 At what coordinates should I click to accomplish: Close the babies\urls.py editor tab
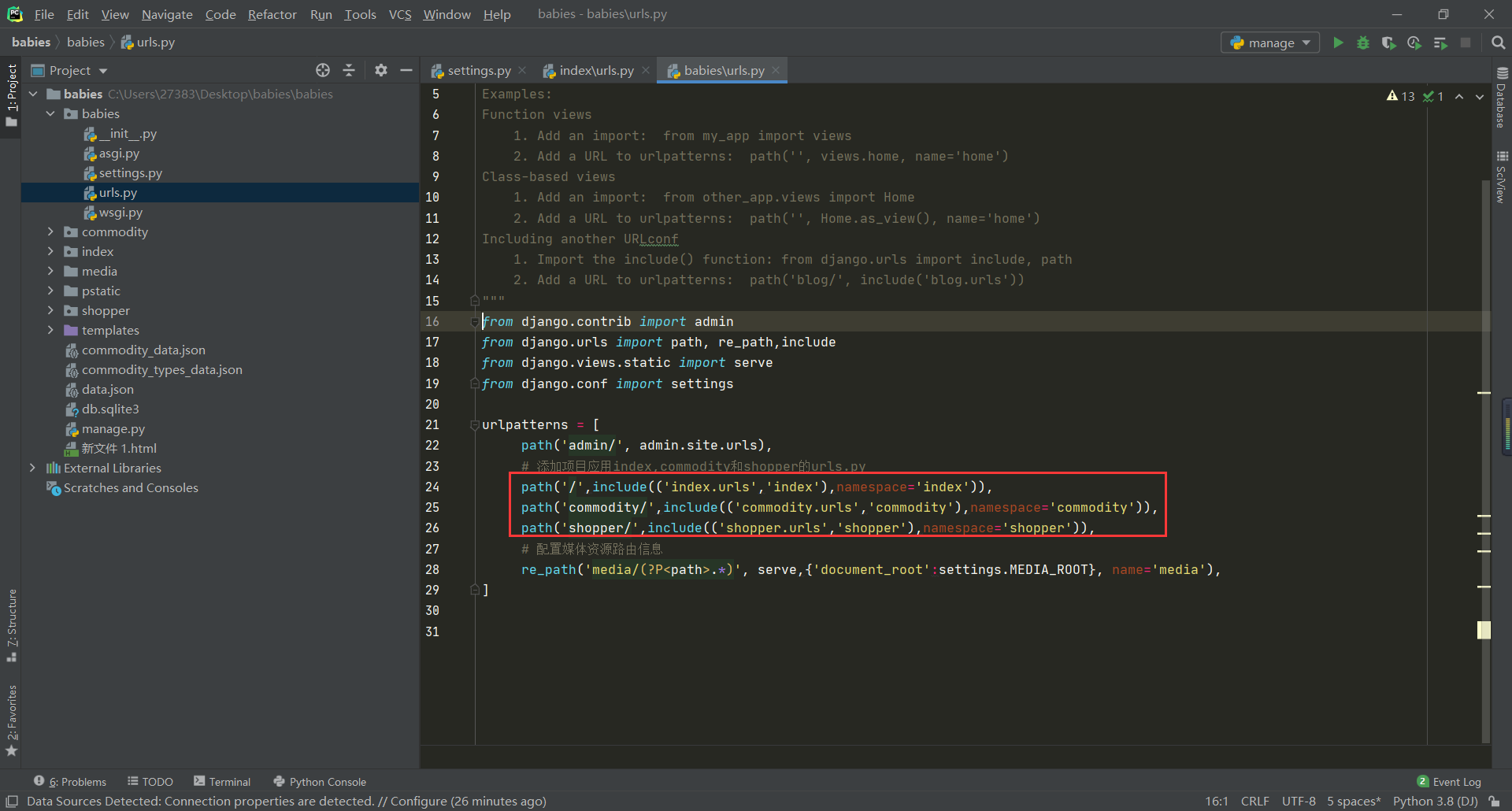click(776, 70)
